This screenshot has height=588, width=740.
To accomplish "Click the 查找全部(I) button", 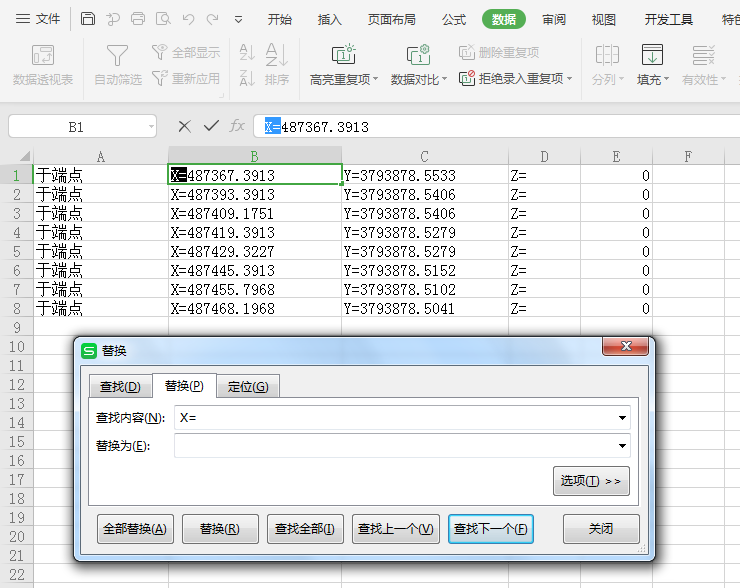I will pyautogui.click(x=305, y=529).
